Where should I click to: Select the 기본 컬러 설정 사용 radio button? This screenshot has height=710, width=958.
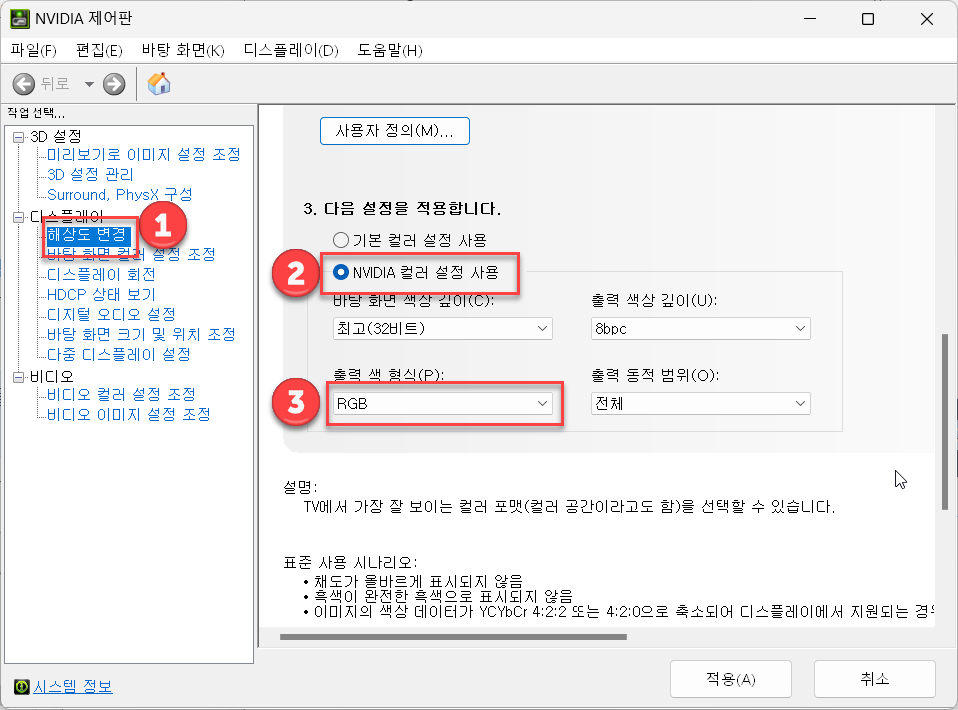click(341, 240)
